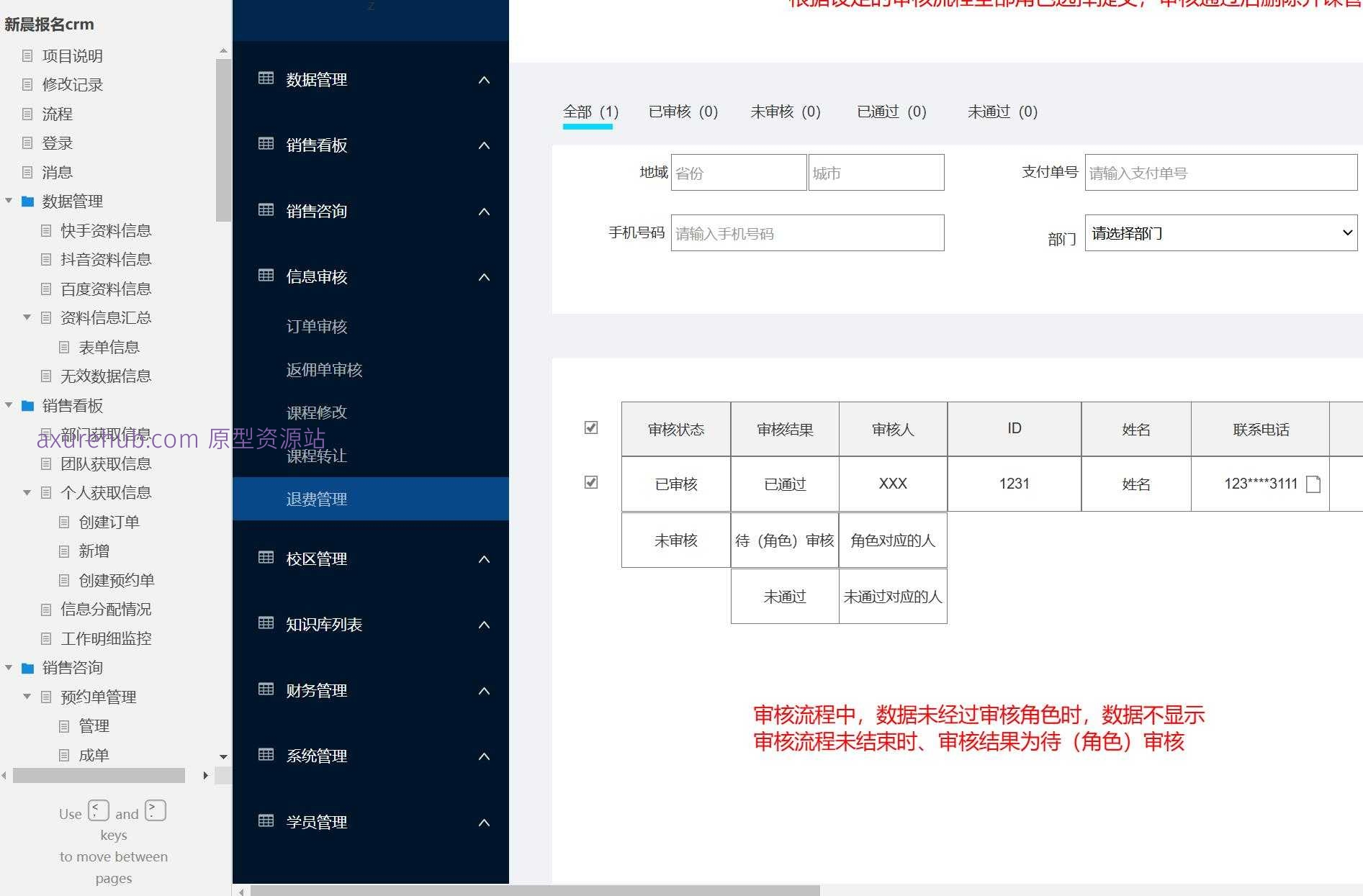Click the 省份 province input field

click(739, 172)
